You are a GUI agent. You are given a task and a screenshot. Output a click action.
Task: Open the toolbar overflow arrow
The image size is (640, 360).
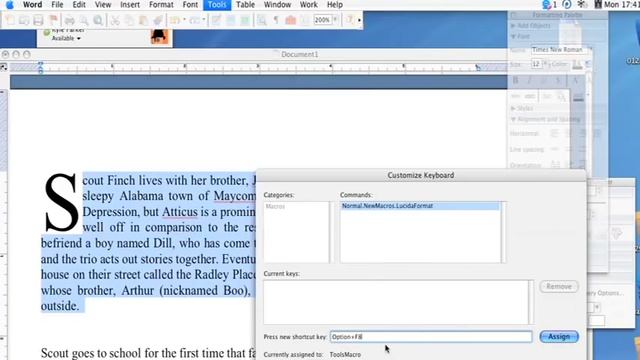tap(360, 20)
